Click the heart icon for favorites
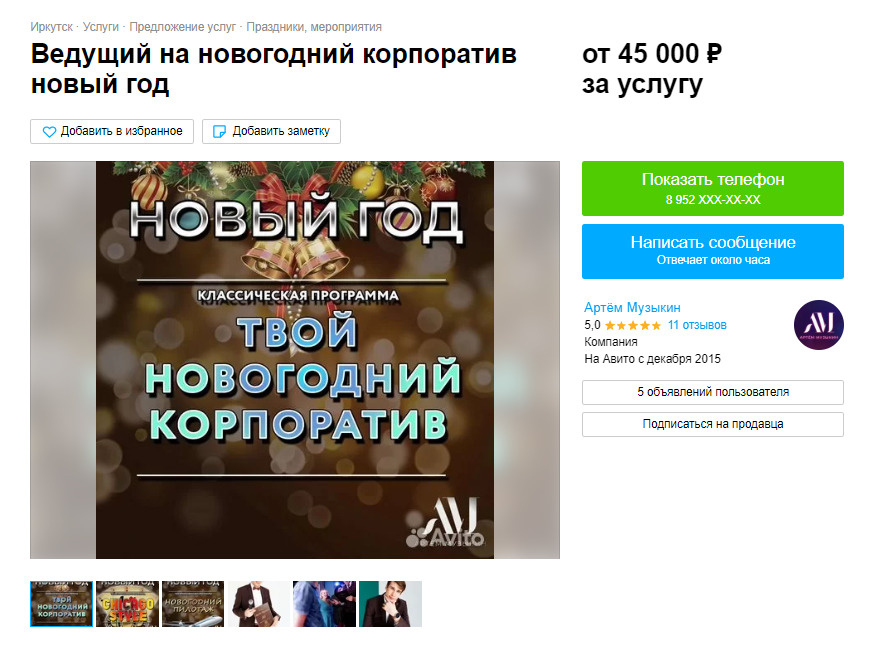The width and height of the screenshot is (871, 670). point(49,132)
